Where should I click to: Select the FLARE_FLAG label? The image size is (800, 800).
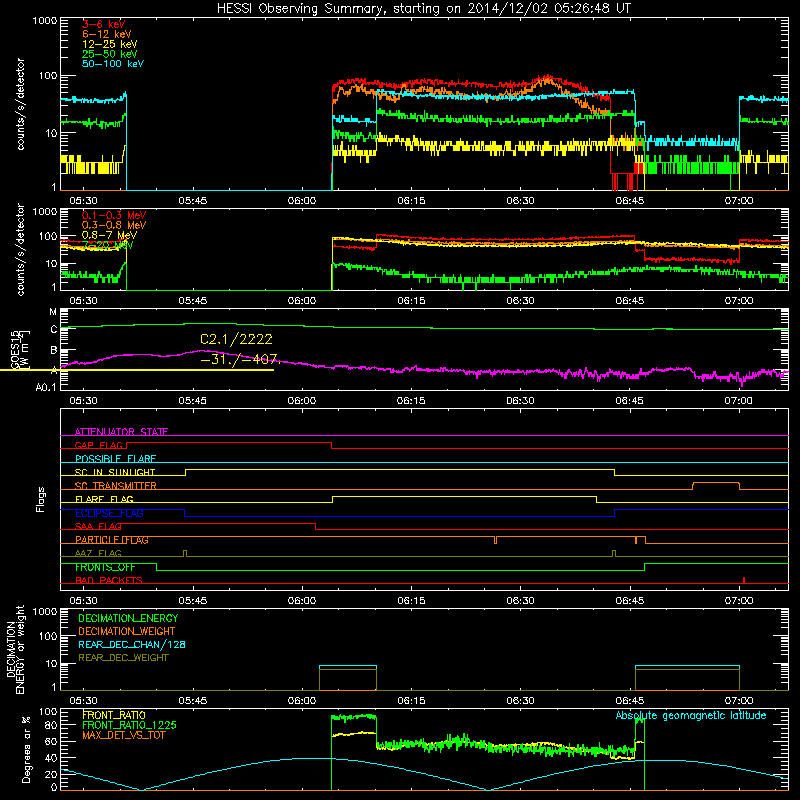[x=104, y=499]
